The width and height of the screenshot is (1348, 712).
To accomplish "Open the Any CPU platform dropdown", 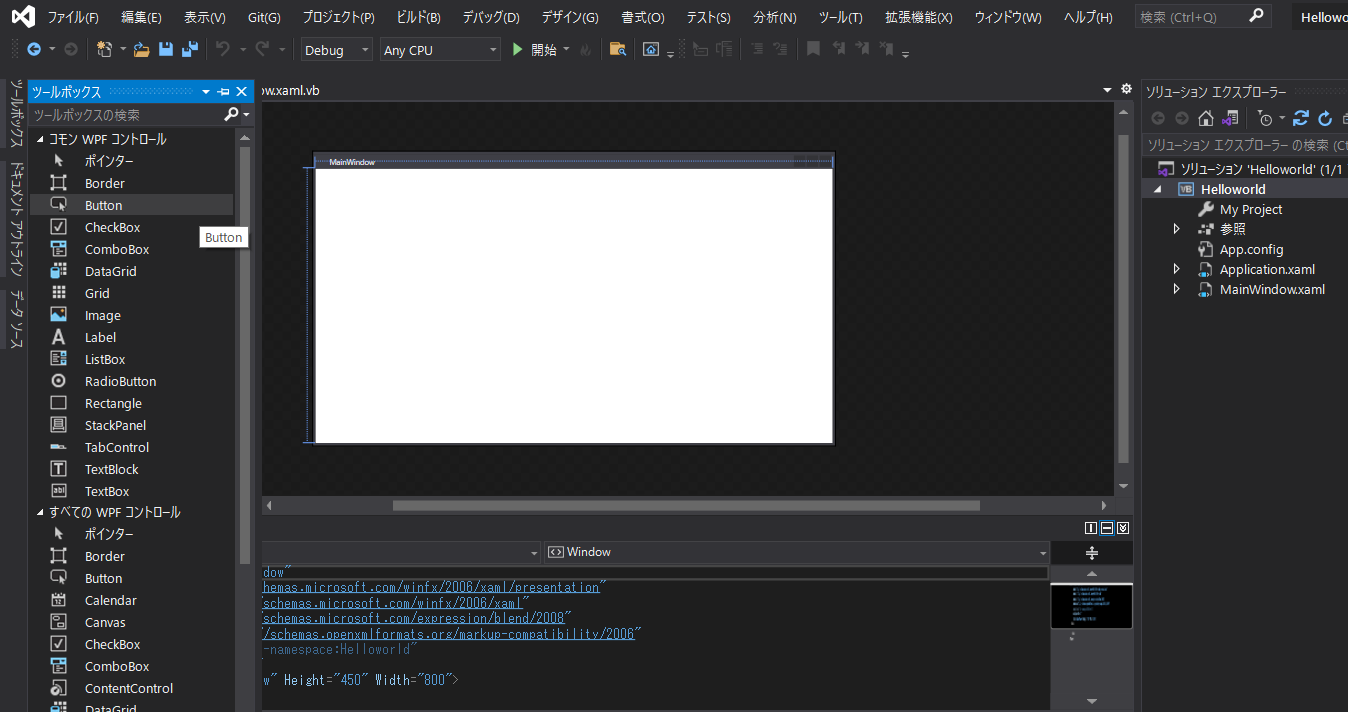I will (x=440, y=50).
